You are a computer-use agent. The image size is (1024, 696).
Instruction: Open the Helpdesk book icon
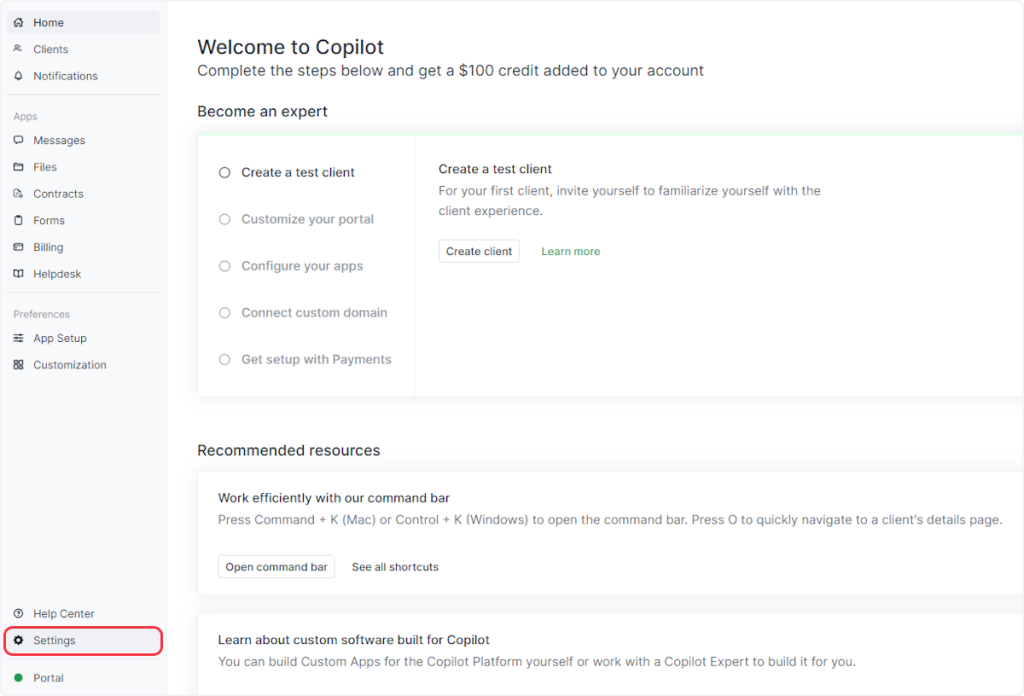click(18, 274)
